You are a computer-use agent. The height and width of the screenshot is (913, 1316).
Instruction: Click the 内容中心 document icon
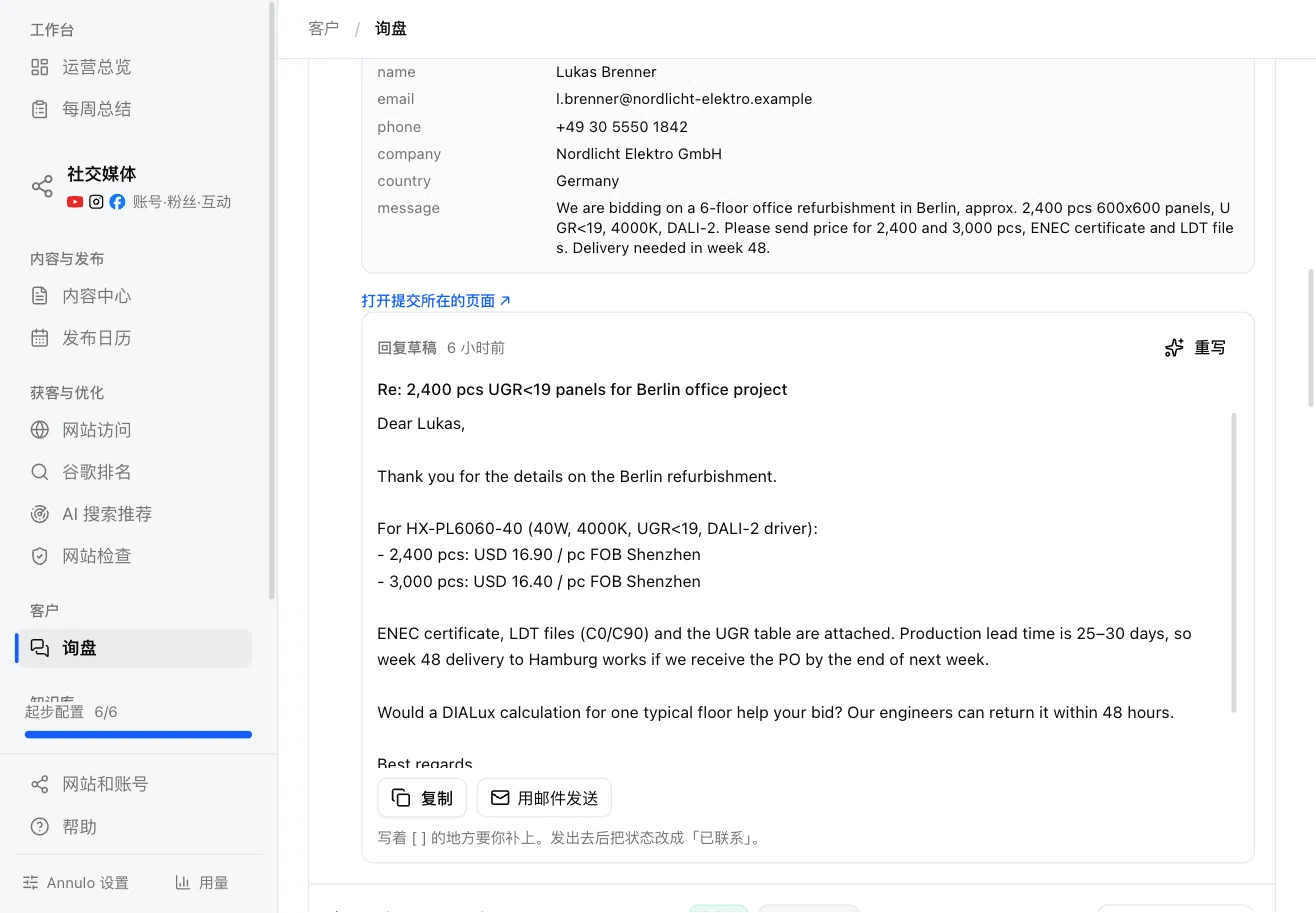coord(40,296)
